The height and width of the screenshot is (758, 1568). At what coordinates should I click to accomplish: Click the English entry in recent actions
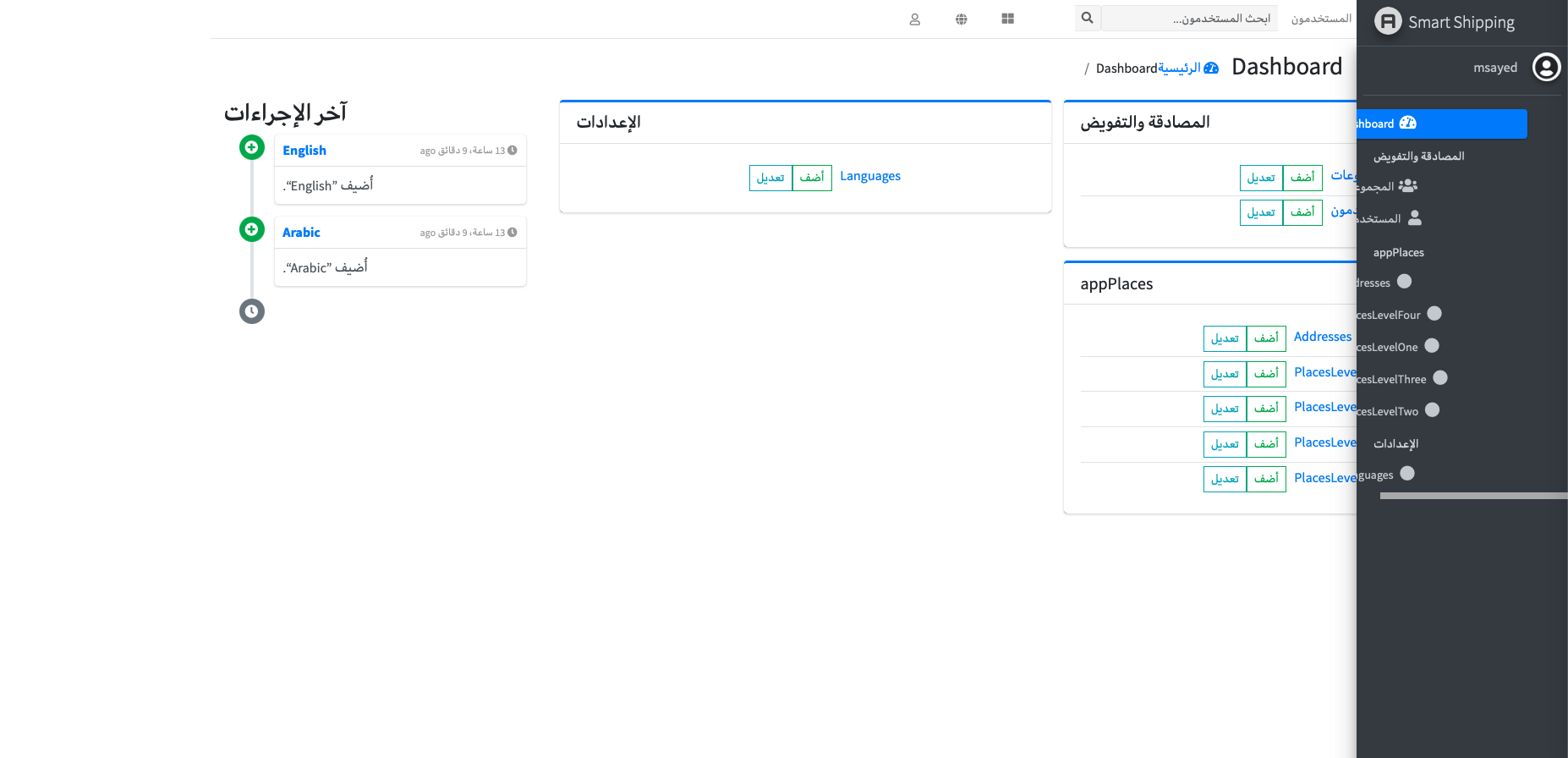point(304,151)
